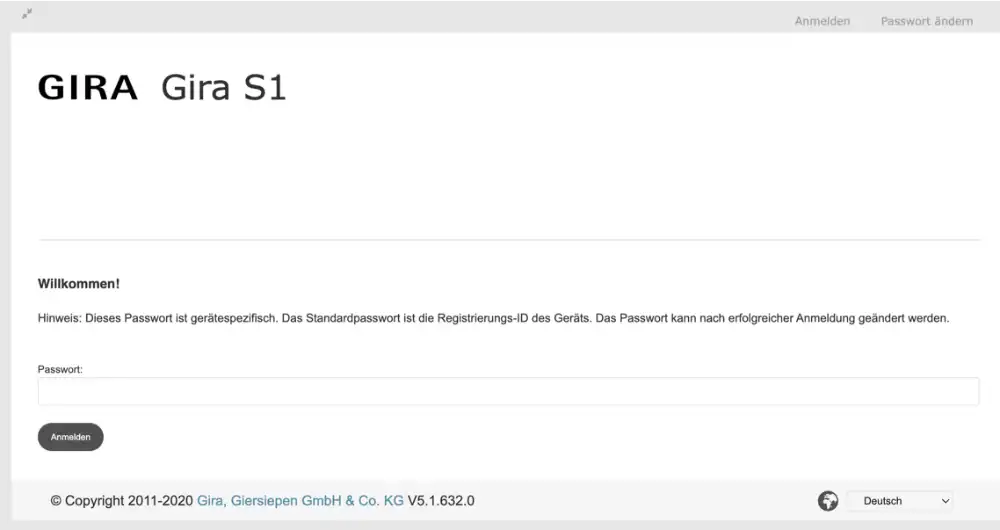1000x530 pixels.
Task: Click the word Registrierungs-ID in the hint
Action: (x=483, y=318)
